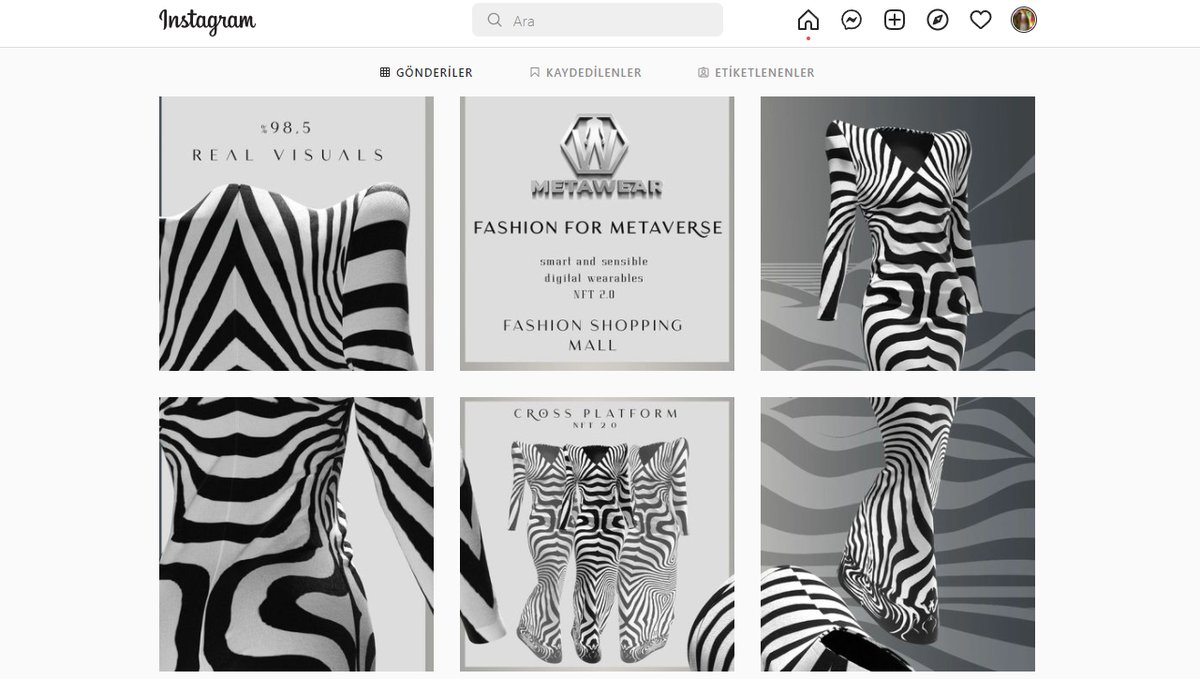Open the CROSS PLATFORM NFT 2.0 post
The height and width of the screenshot is (679, 1200).
(x=597, y=537)
